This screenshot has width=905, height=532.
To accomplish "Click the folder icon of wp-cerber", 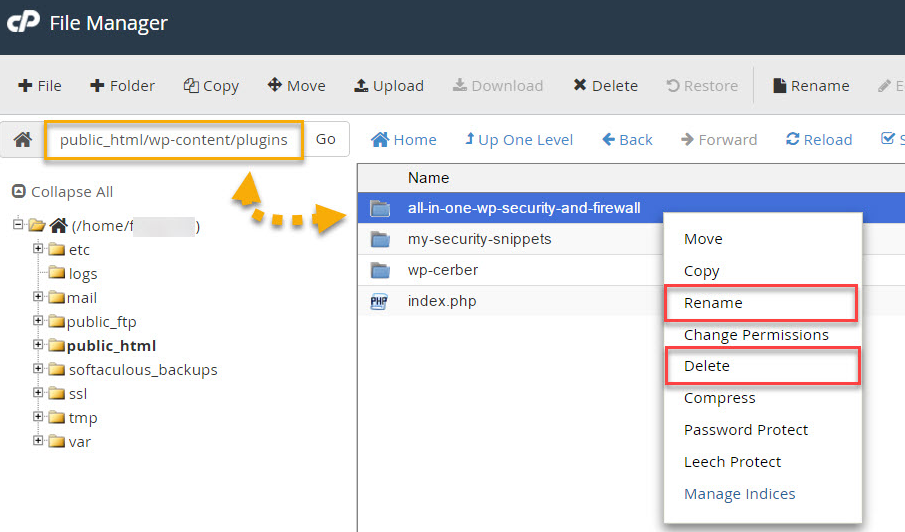I will click(x=380, y=270).
